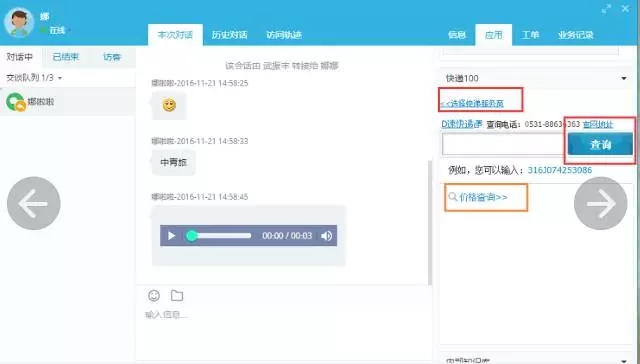640x364 pixels.
Task: Click the agent avatar picture
Action: (19, 22)
